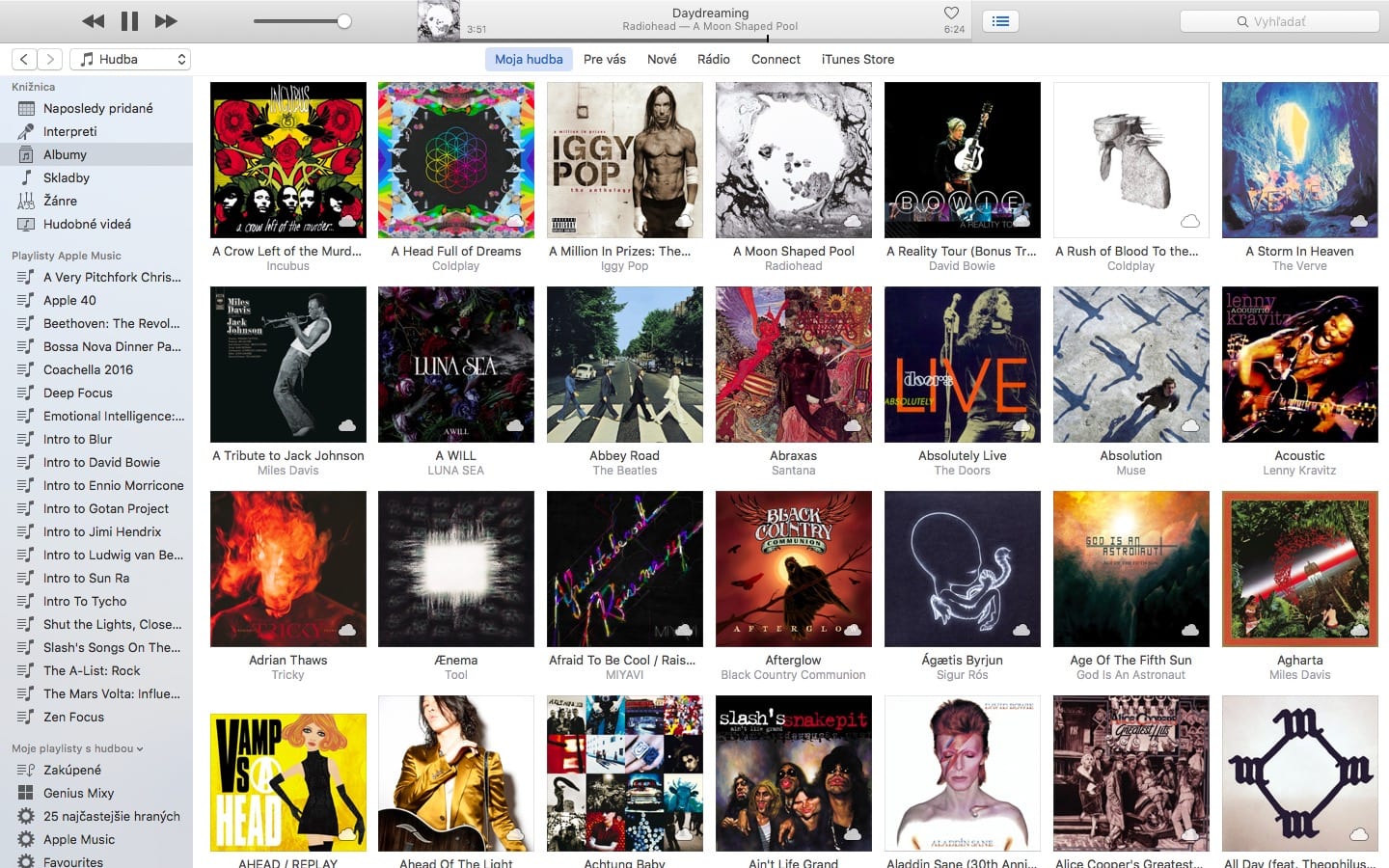The width and height of the screenshot is (1389, 868).
Task: Open the A Head Full of Dreams album cover
Action: pyautogui.click(x=456, y=160)
